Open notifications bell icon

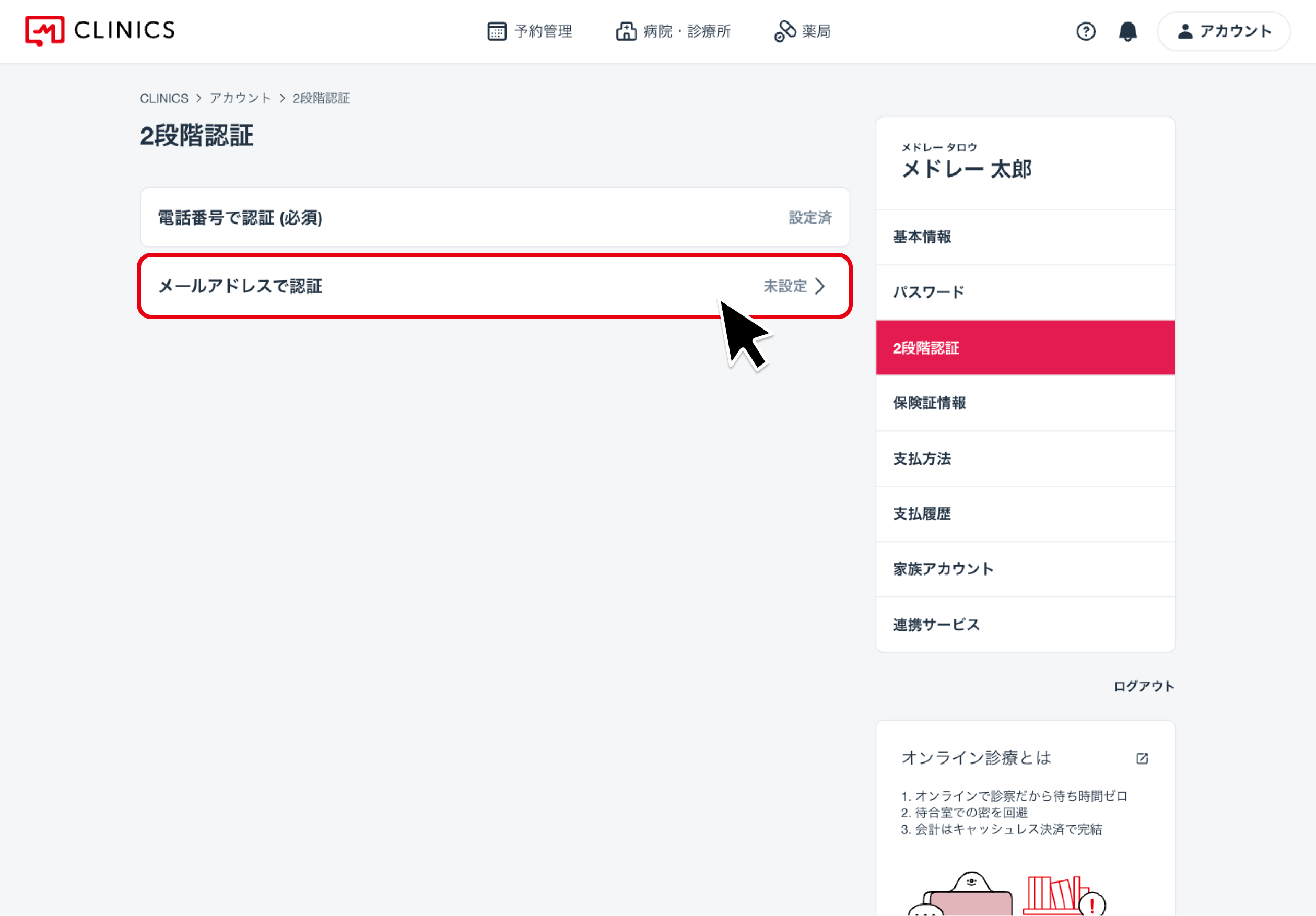point(1127,31)
